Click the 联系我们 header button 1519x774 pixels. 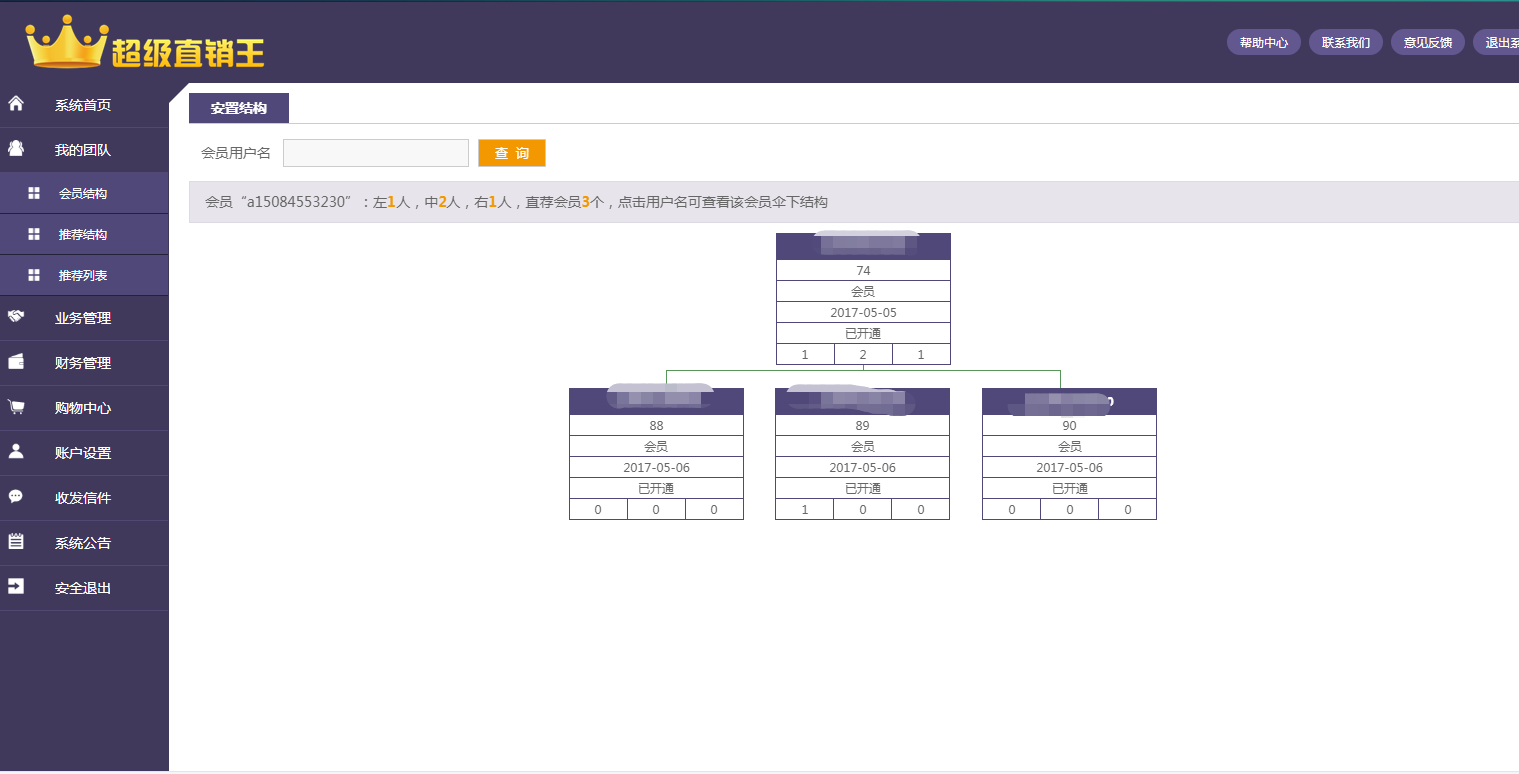click(x=1345, y=42)
